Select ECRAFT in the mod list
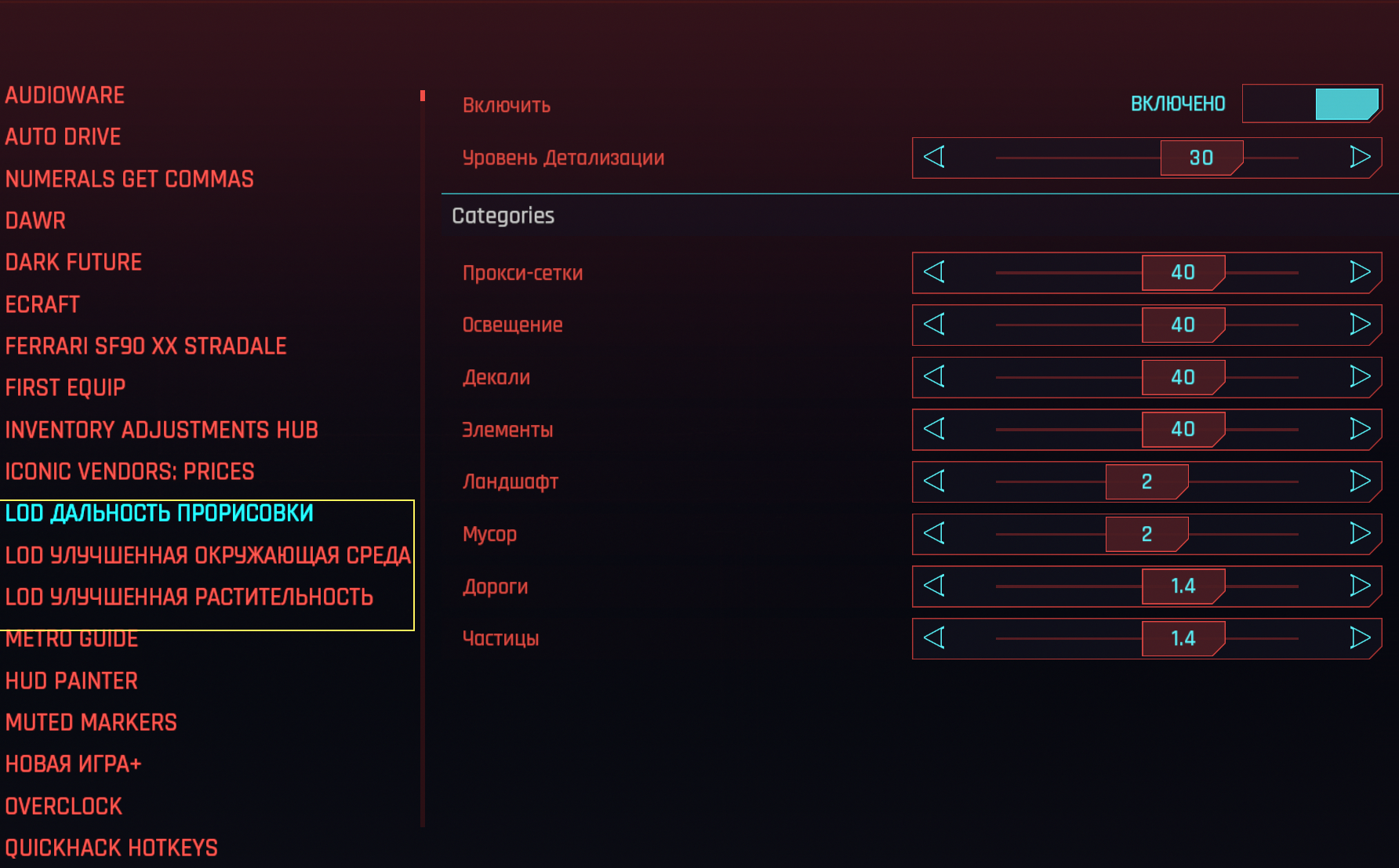Screen dimensions: 1399x868 (42, 304)
